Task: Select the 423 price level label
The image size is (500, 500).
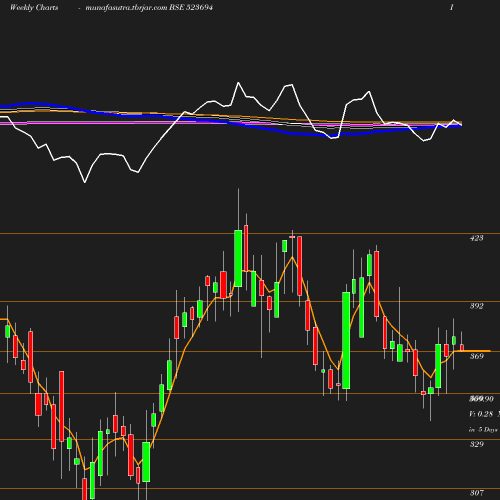Action: point(476,238)
